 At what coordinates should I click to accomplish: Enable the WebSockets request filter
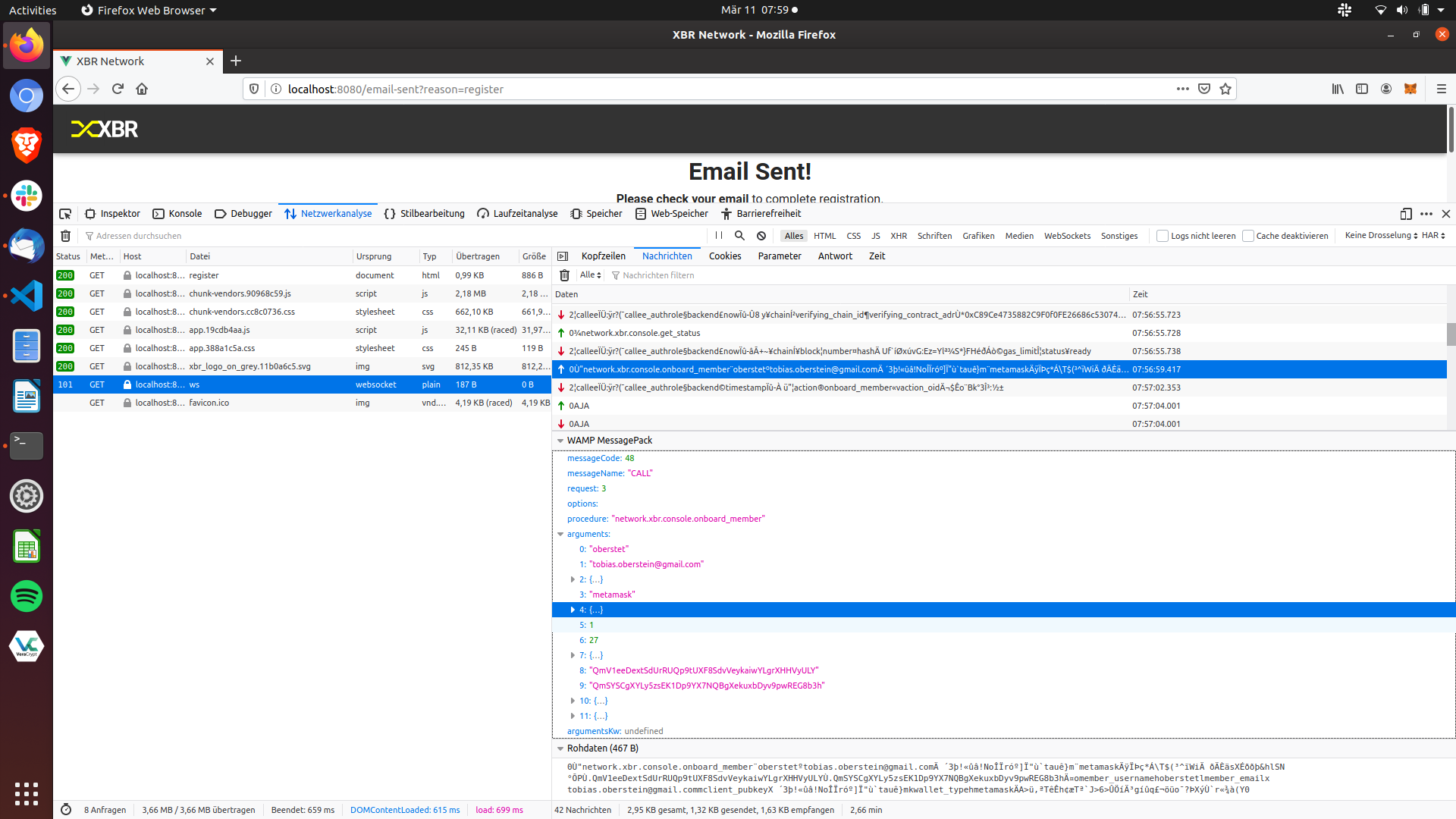pyautogui.click(x=1066, y=236)
